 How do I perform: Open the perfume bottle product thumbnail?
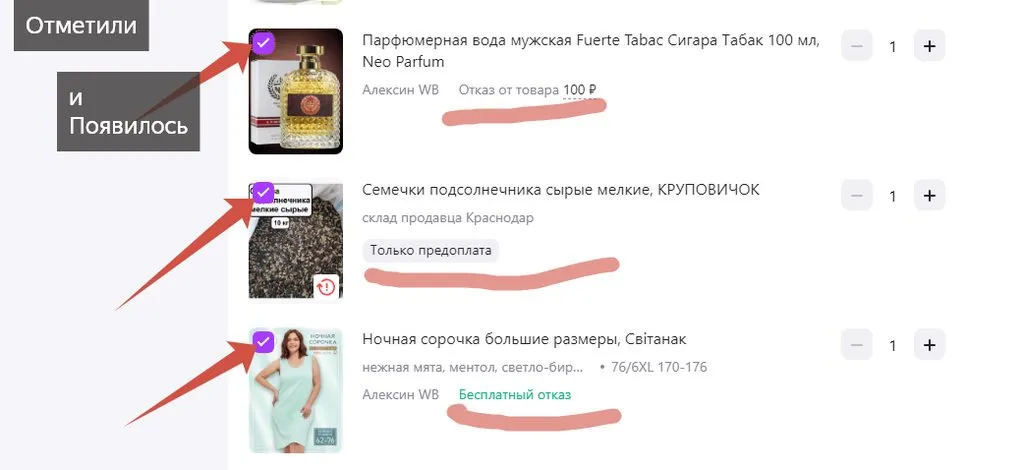(296, 91)
